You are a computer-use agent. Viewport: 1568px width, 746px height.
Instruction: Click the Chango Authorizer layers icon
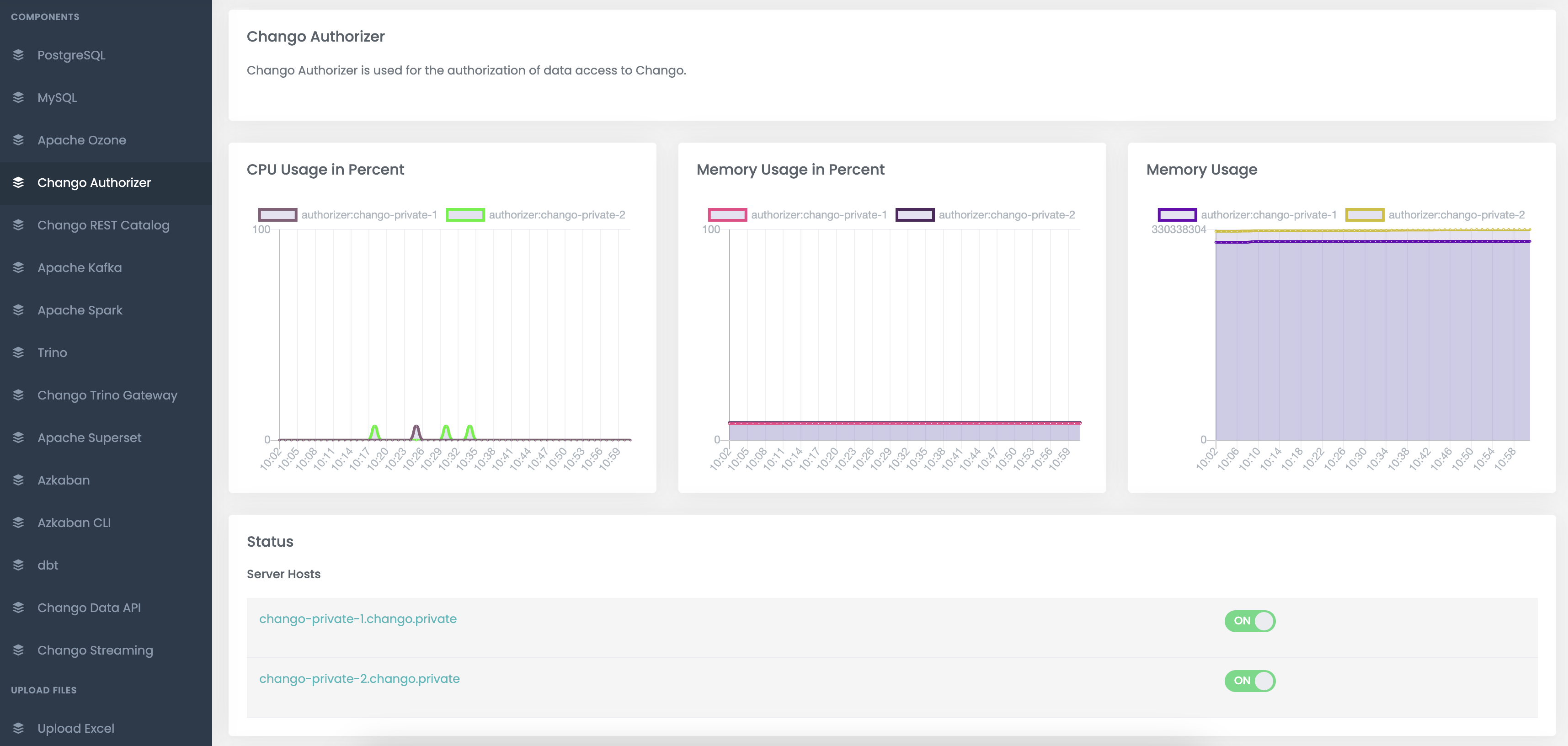point(18,182)
